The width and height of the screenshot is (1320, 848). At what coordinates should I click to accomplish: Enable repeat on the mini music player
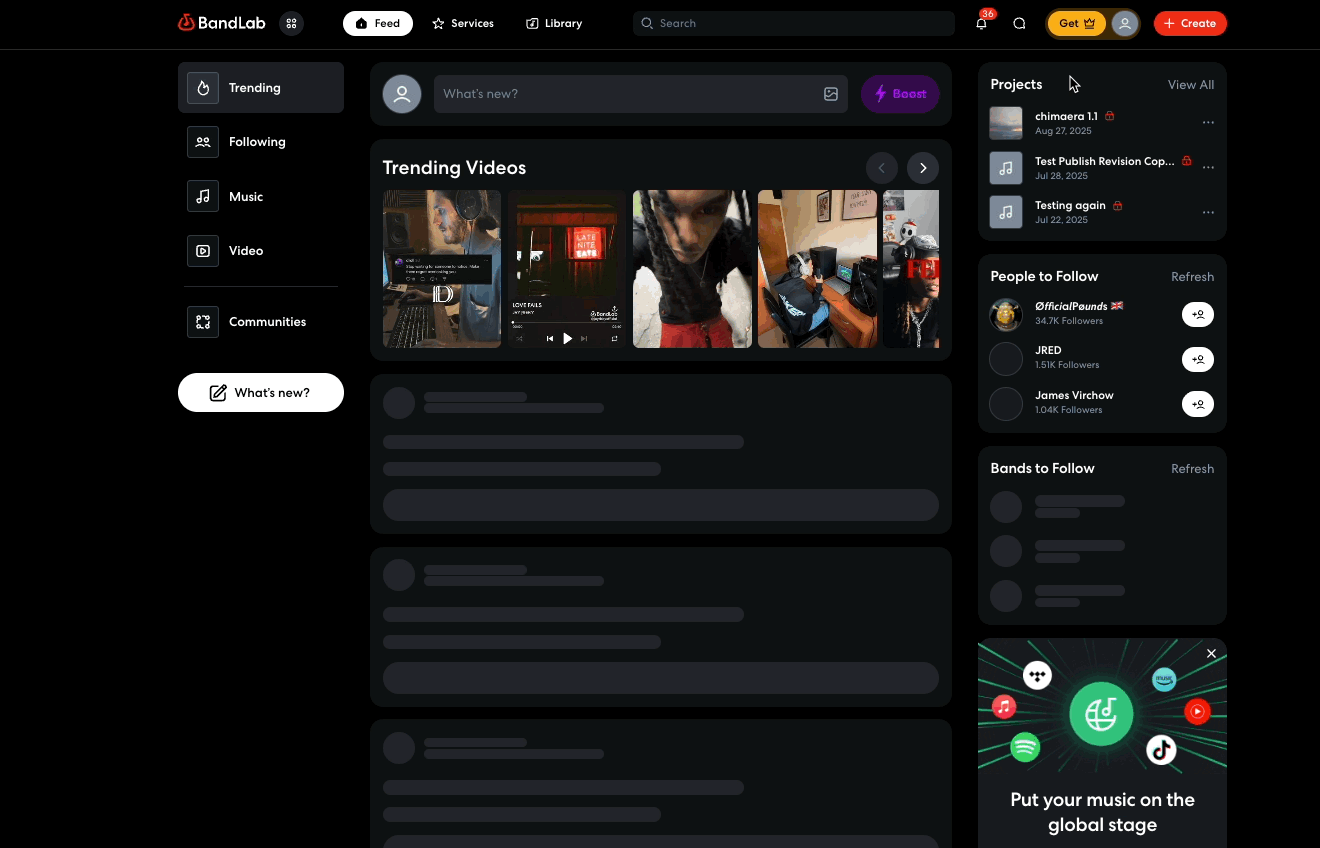click(615, 338)
